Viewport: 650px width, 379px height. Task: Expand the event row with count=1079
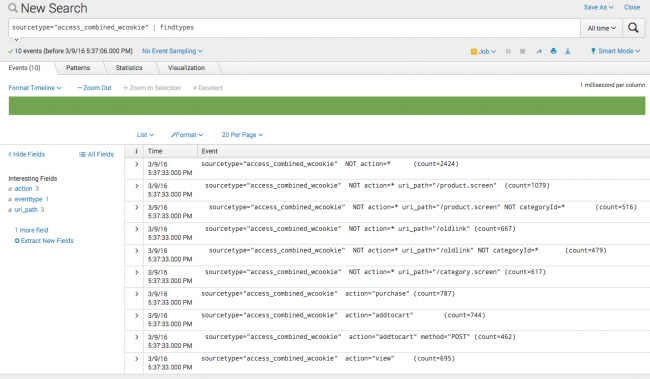pyautogui.click(x=136, y=186)
